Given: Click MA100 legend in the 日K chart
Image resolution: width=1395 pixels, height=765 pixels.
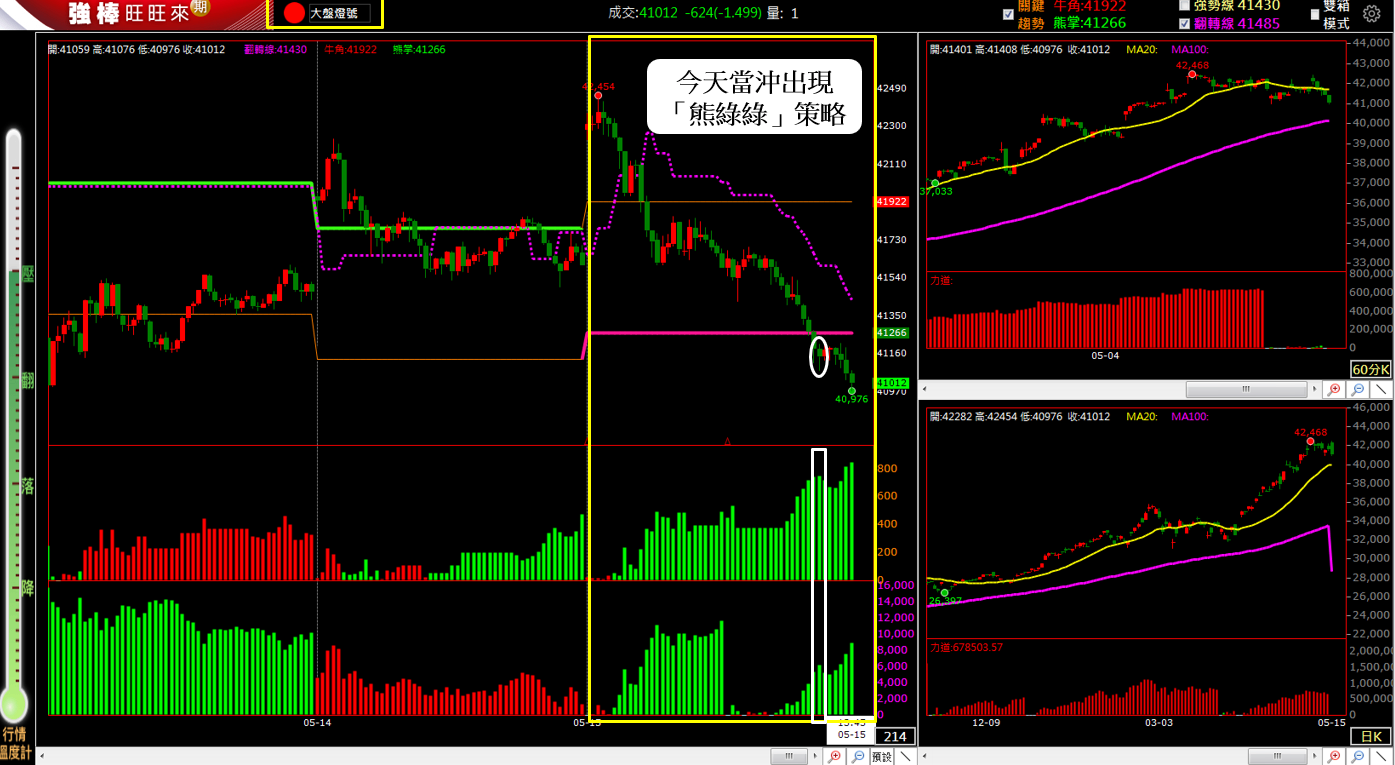Looking at the screenshot, I should pos(1189,416).
